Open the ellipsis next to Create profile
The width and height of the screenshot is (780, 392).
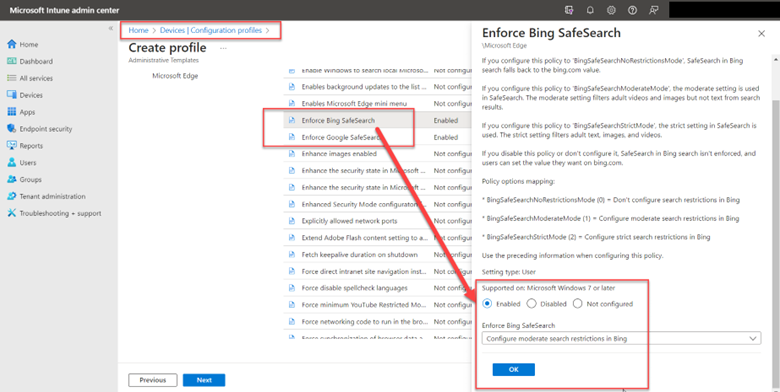(x=223, y=48)
